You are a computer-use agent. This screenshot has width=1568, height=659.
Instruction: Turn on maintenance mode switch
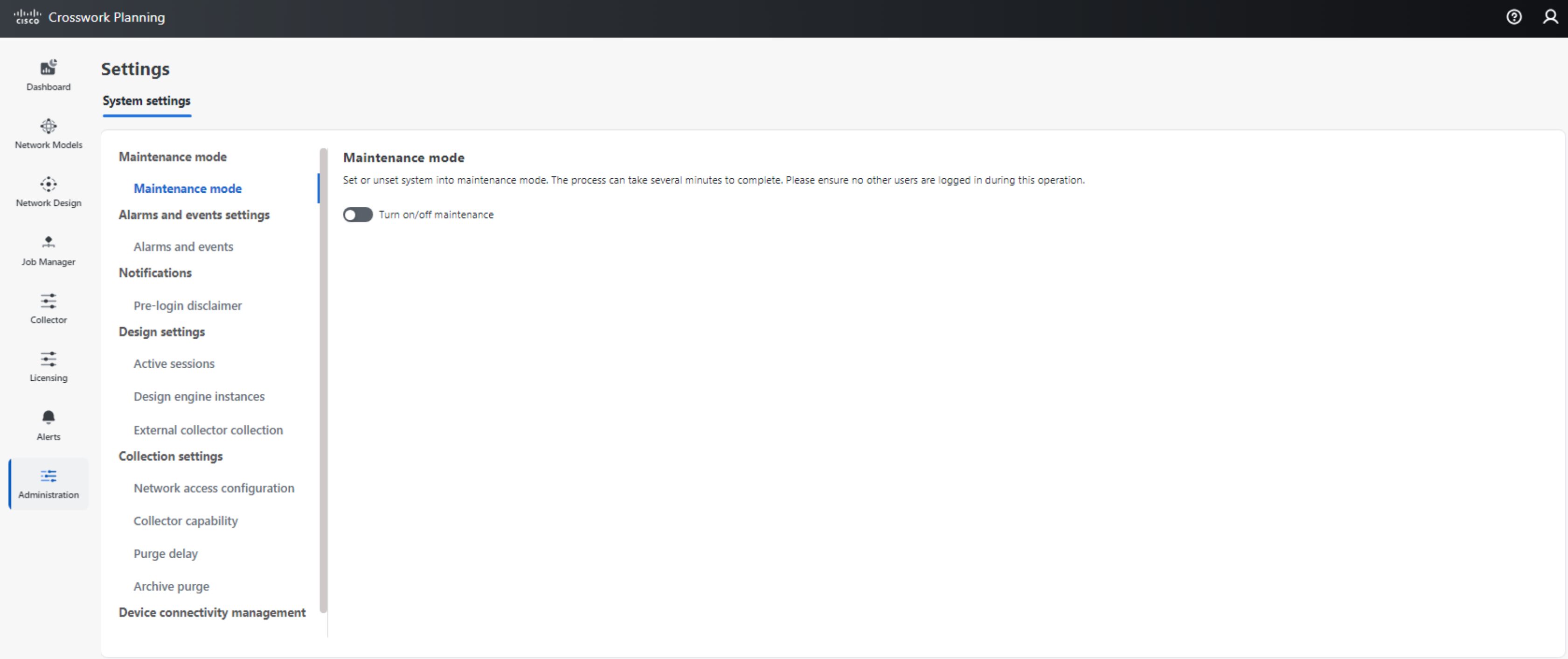(358, 214)
